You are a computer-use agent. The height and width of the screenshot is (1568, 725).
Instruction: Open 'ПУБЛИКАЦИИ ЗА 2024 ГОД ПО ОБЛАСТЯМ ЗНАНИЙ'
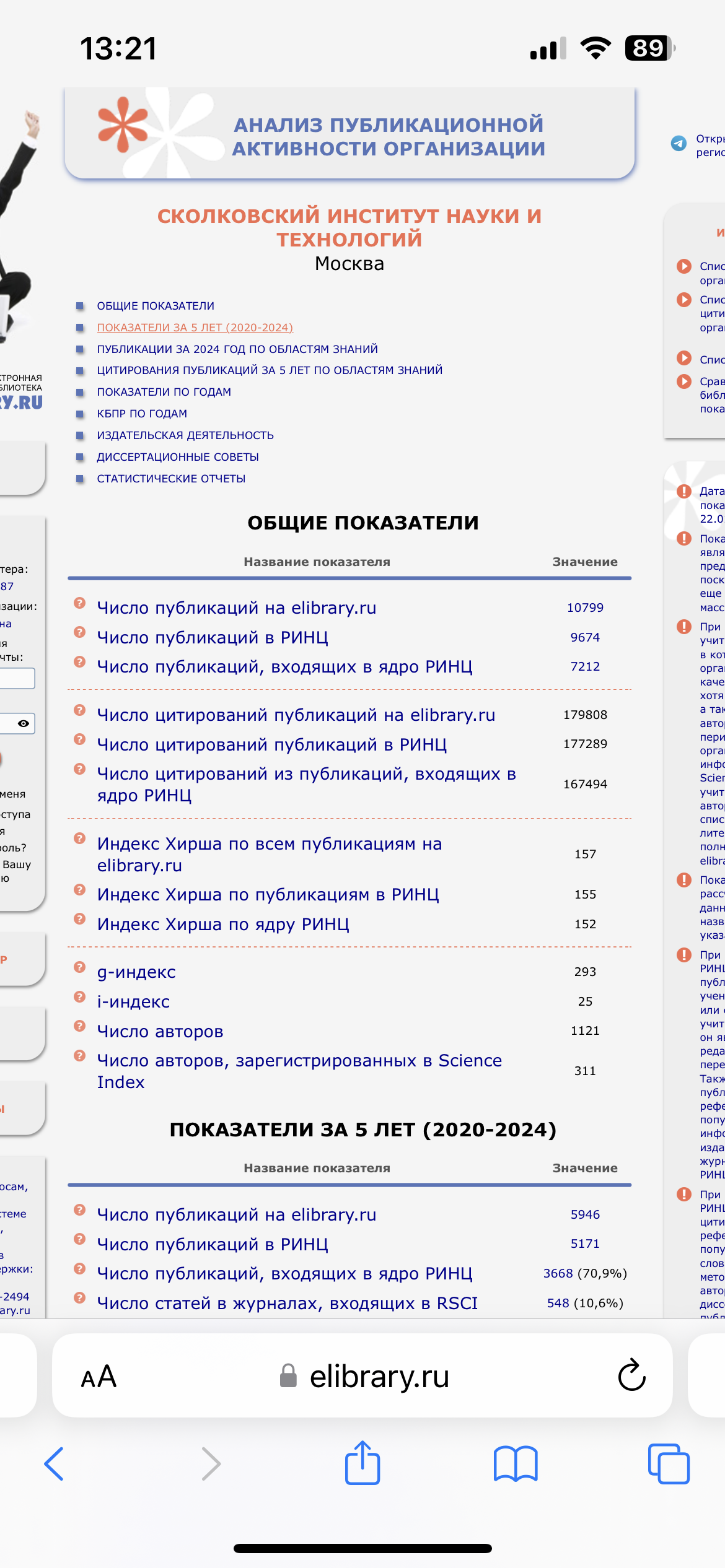tap(237, 349)
